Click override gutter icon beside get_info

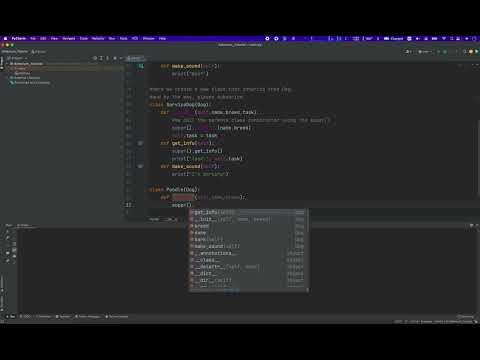141,143
